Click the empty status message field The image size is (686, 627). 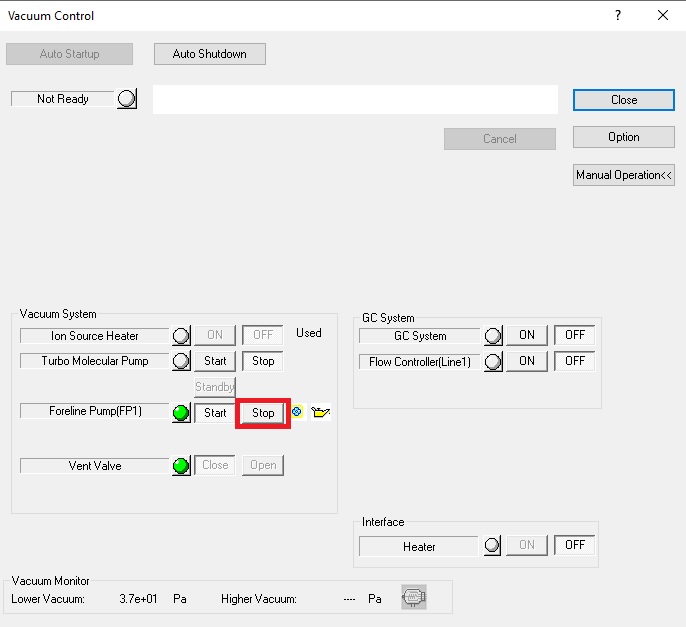(x=355, y=100)
